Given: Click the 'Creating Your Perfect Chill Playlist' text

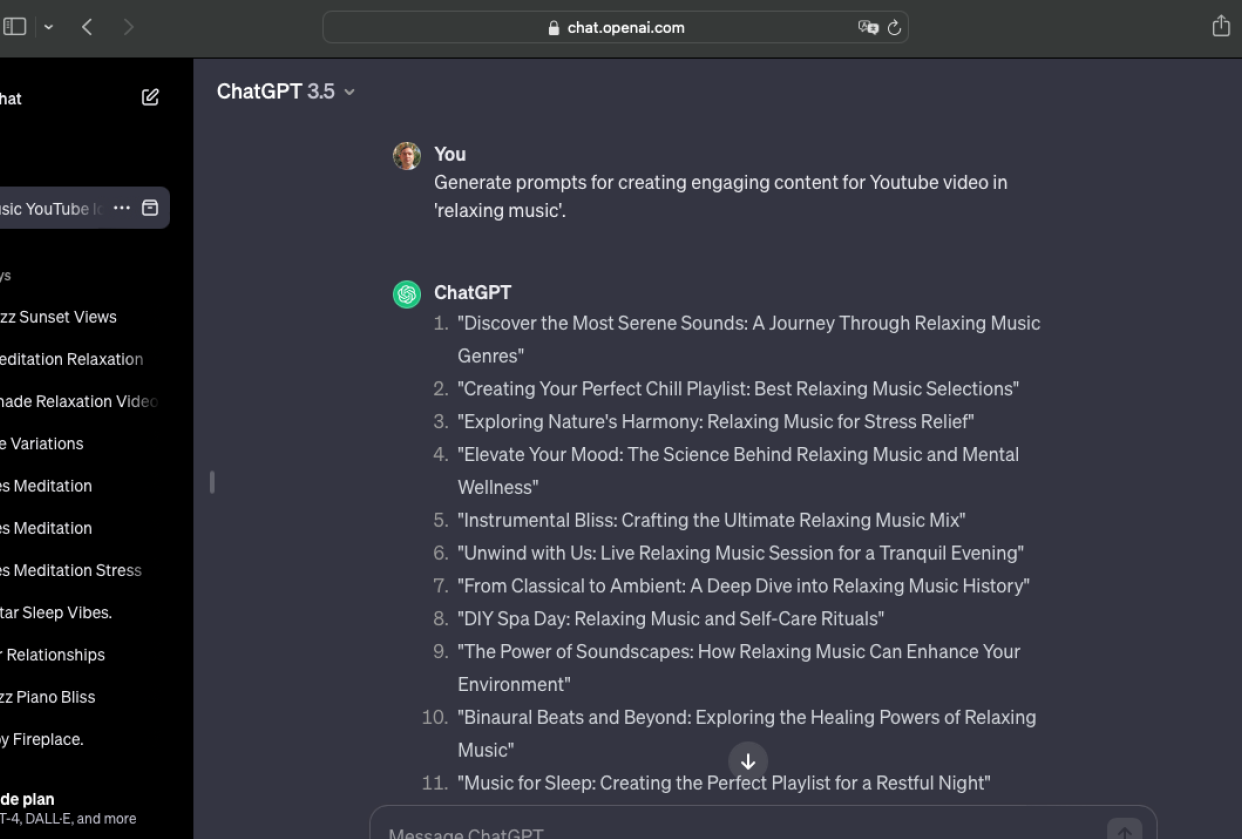Looking at the screenshot, I should [x=739, y=388].
